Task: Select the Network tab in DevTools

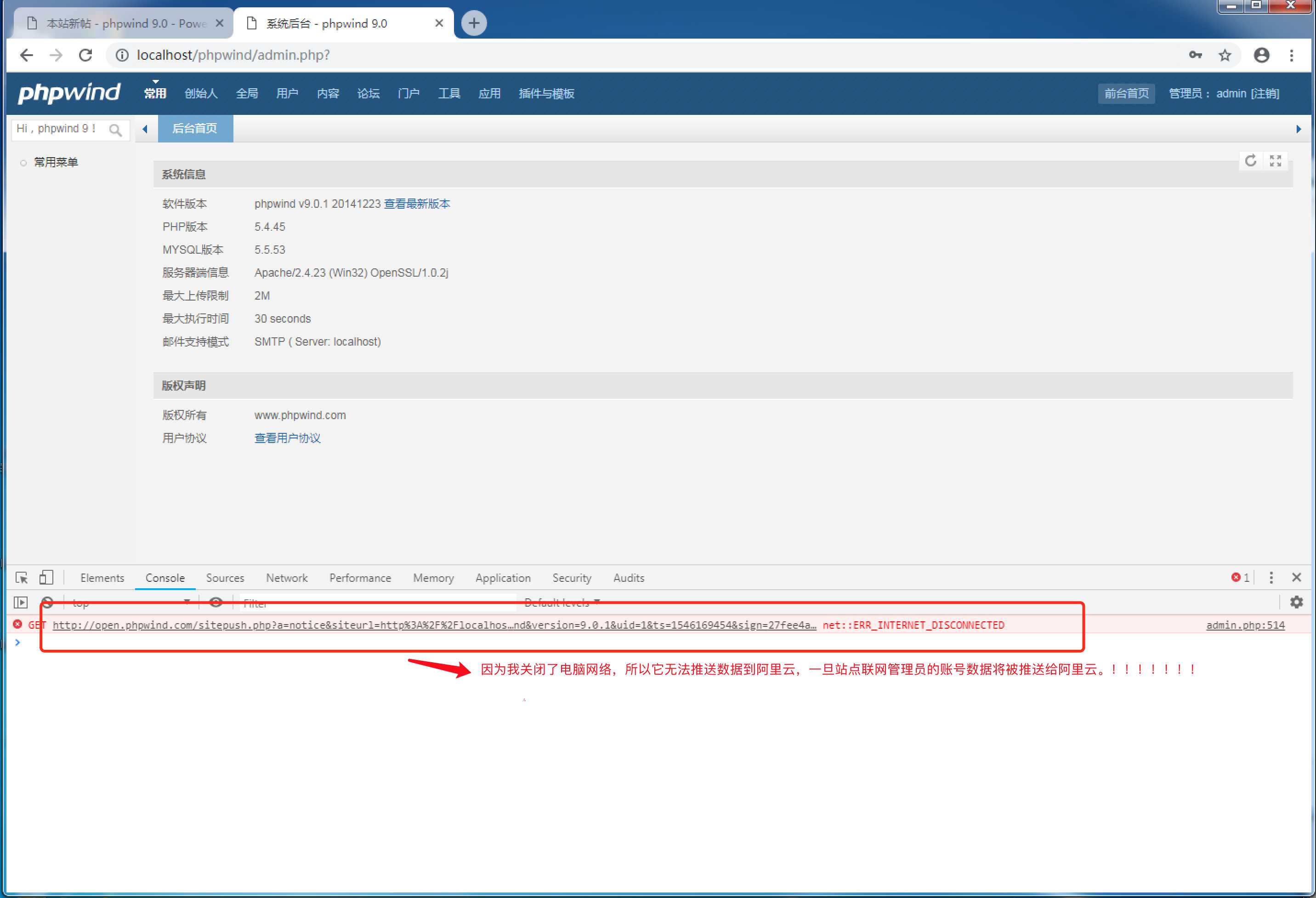Action: point(287,577)
